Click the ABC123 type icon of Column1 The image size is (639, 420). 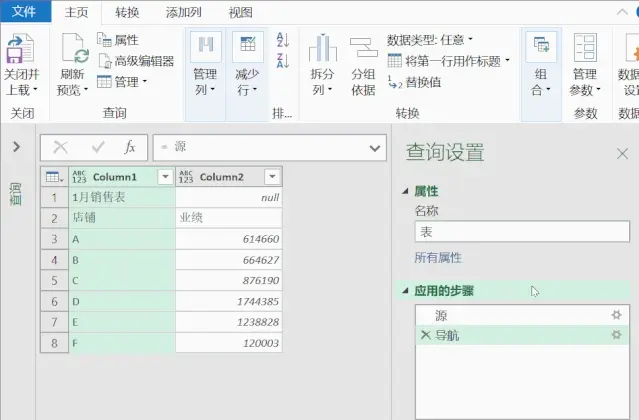pos(79,177)
